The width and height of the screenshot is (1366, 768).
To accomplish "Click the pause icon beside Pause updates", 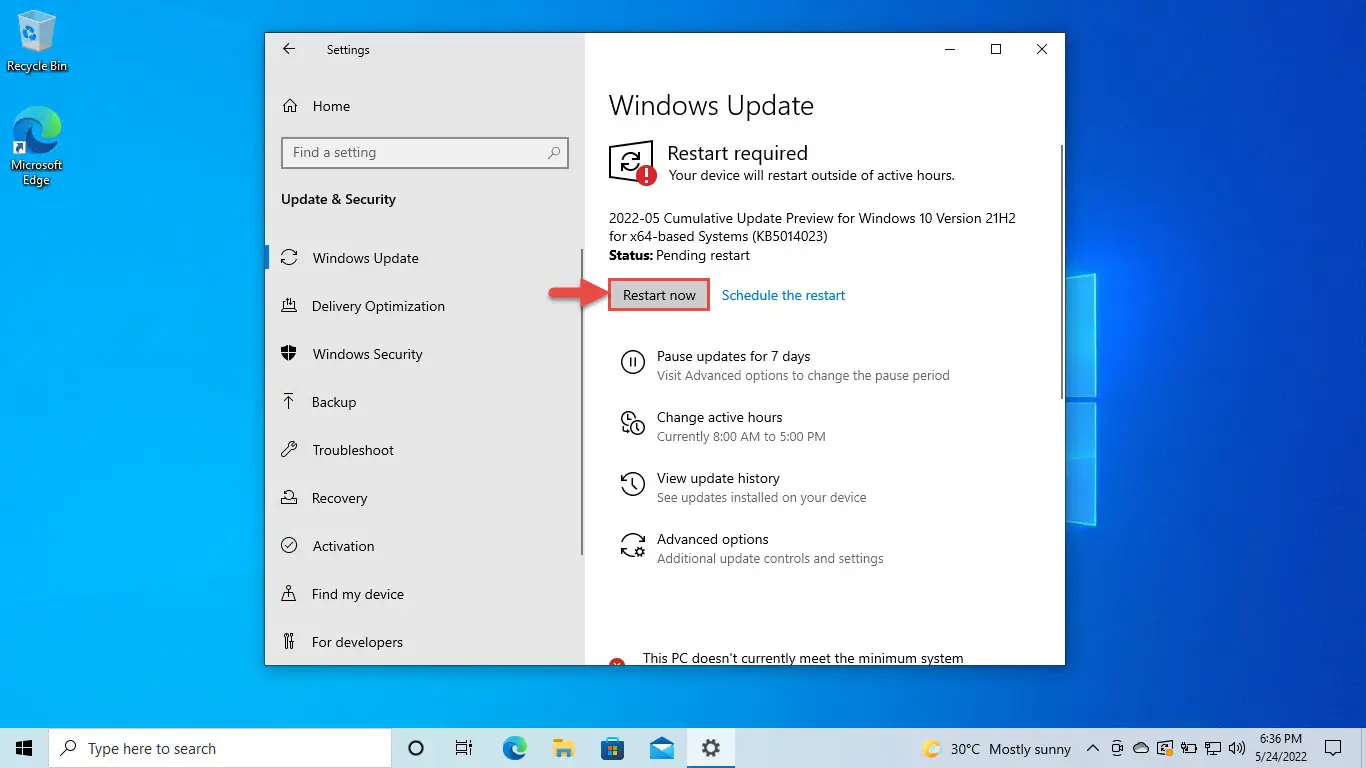I will click(x=632, y=362).
